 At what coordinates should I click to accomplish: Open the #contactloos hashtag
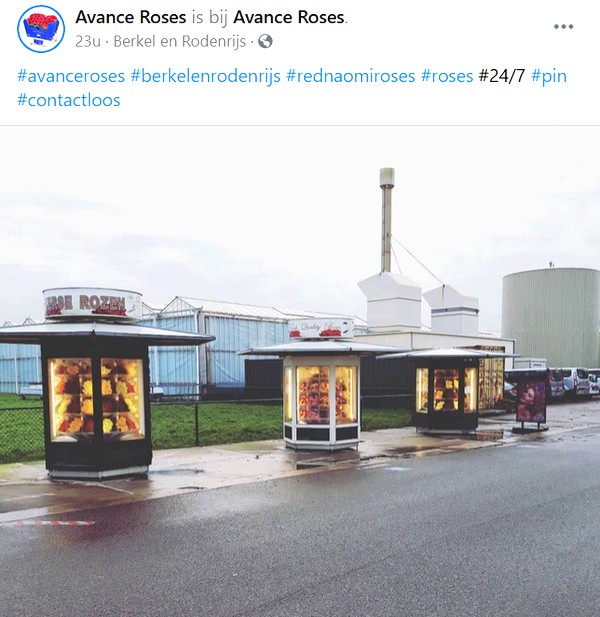[x=69, y=100]
